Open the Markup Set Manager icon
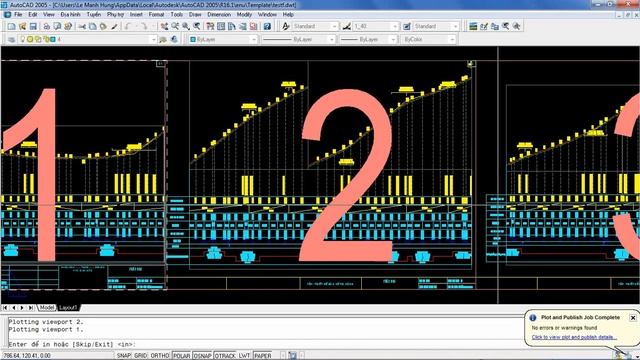640x360 pixels. 253,26
